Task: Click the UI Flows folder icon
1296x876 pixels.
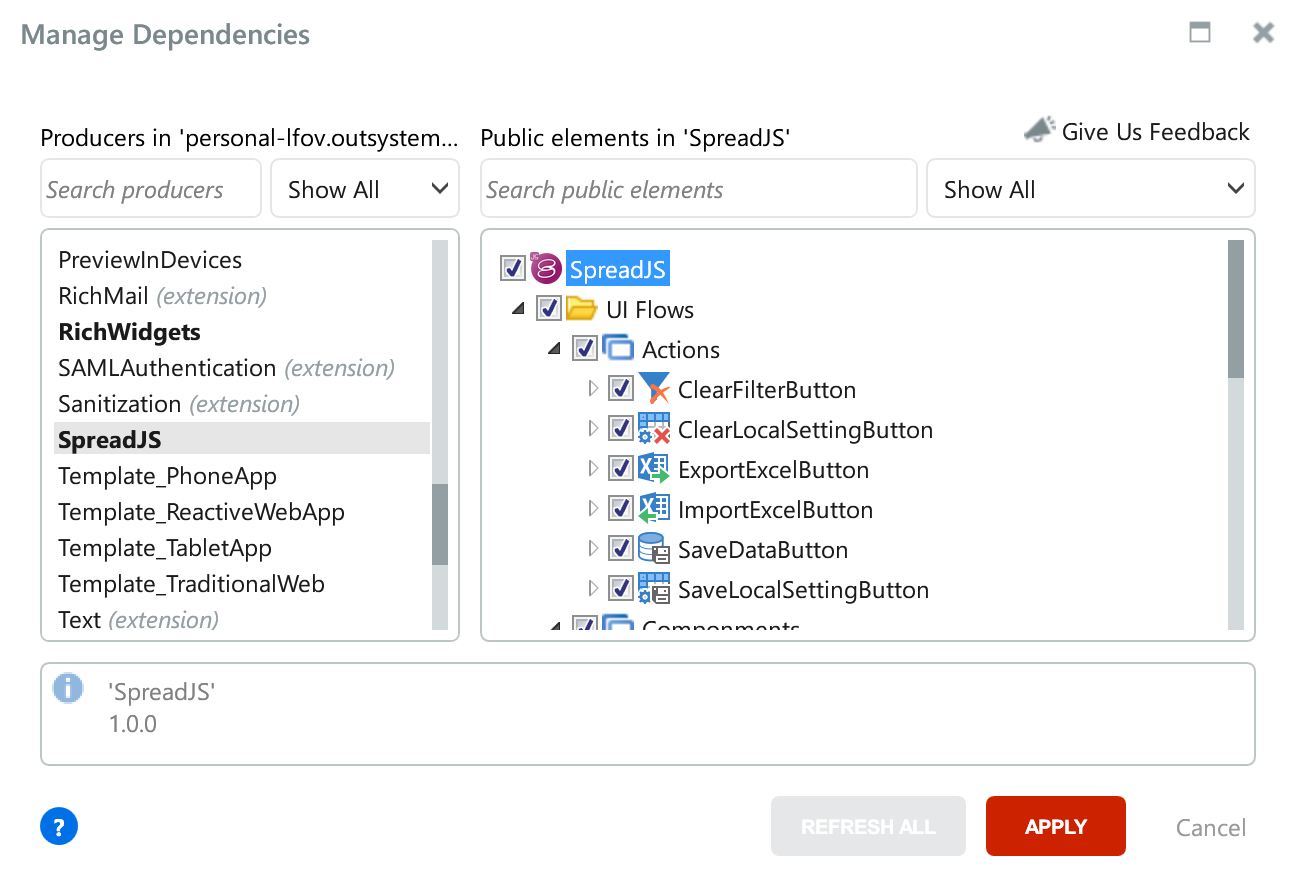Action: (x=582, y=309)
